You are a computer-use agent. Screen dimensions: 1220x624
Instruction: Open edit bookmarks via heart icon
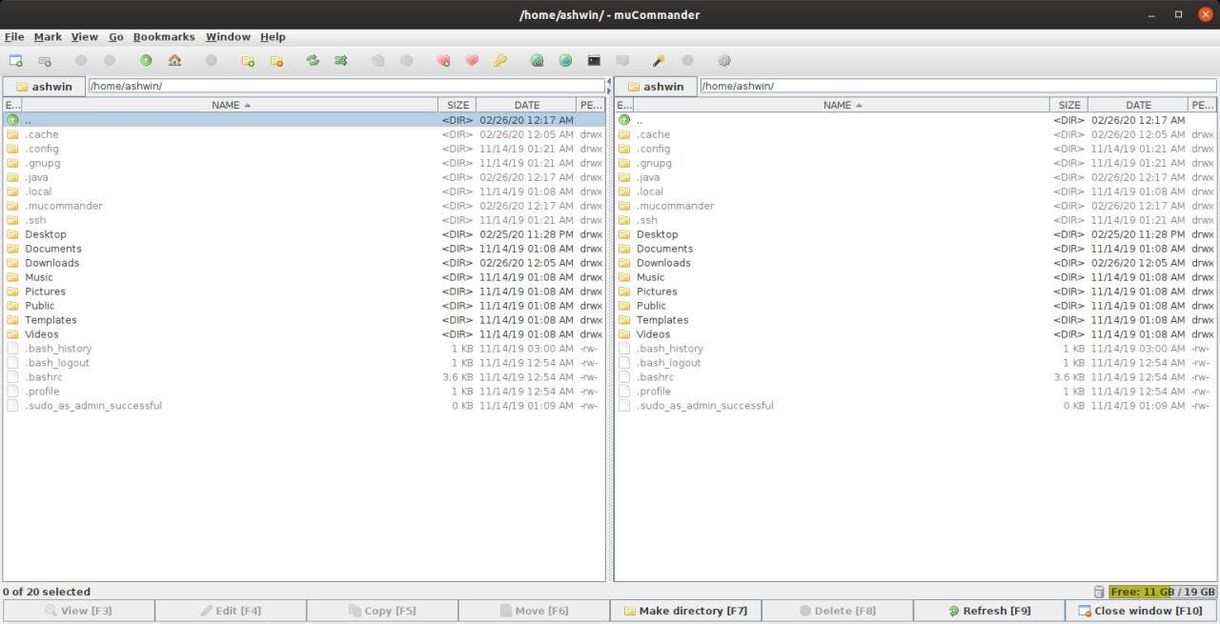click(472, 61)
